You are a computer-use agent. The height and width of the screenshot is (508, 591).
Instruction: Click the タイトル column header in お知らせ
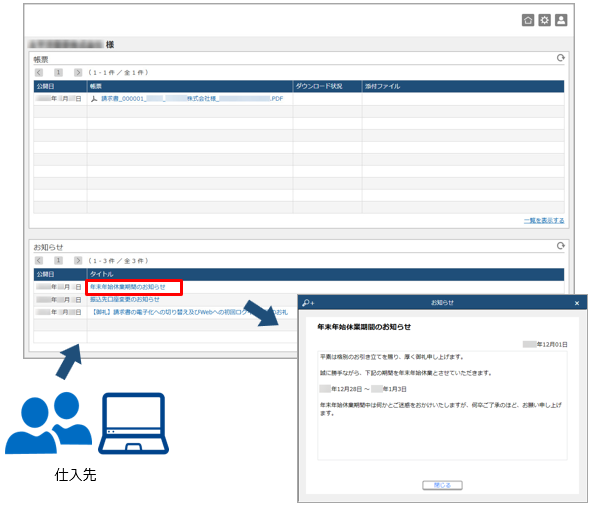pyautogui.click(x=326, y=274)
